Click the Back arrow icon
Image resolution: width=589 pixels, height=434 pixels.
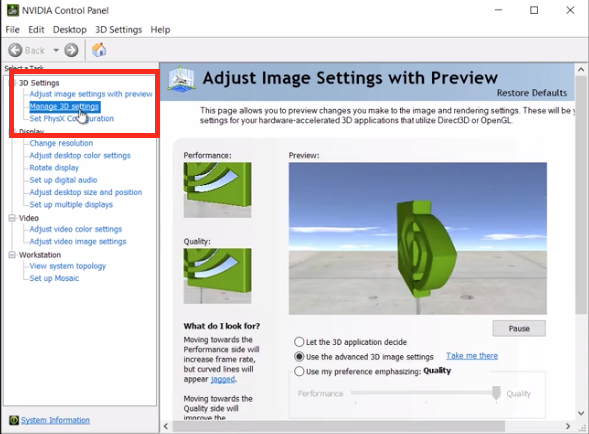[x=15, y=50]
